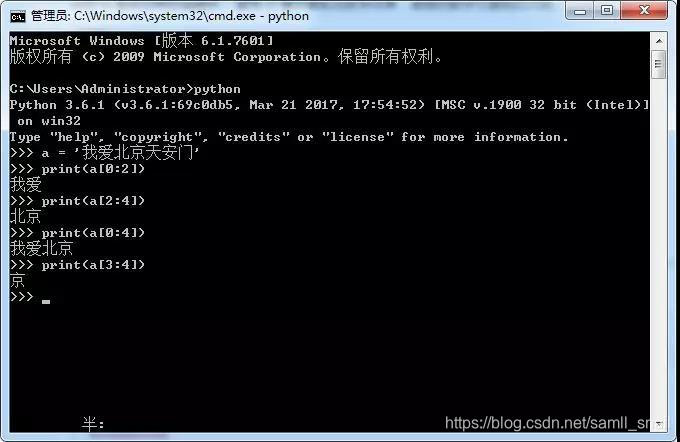Click the scrollbar up arrow
680x442 pixels.
[x=659, y=41]
